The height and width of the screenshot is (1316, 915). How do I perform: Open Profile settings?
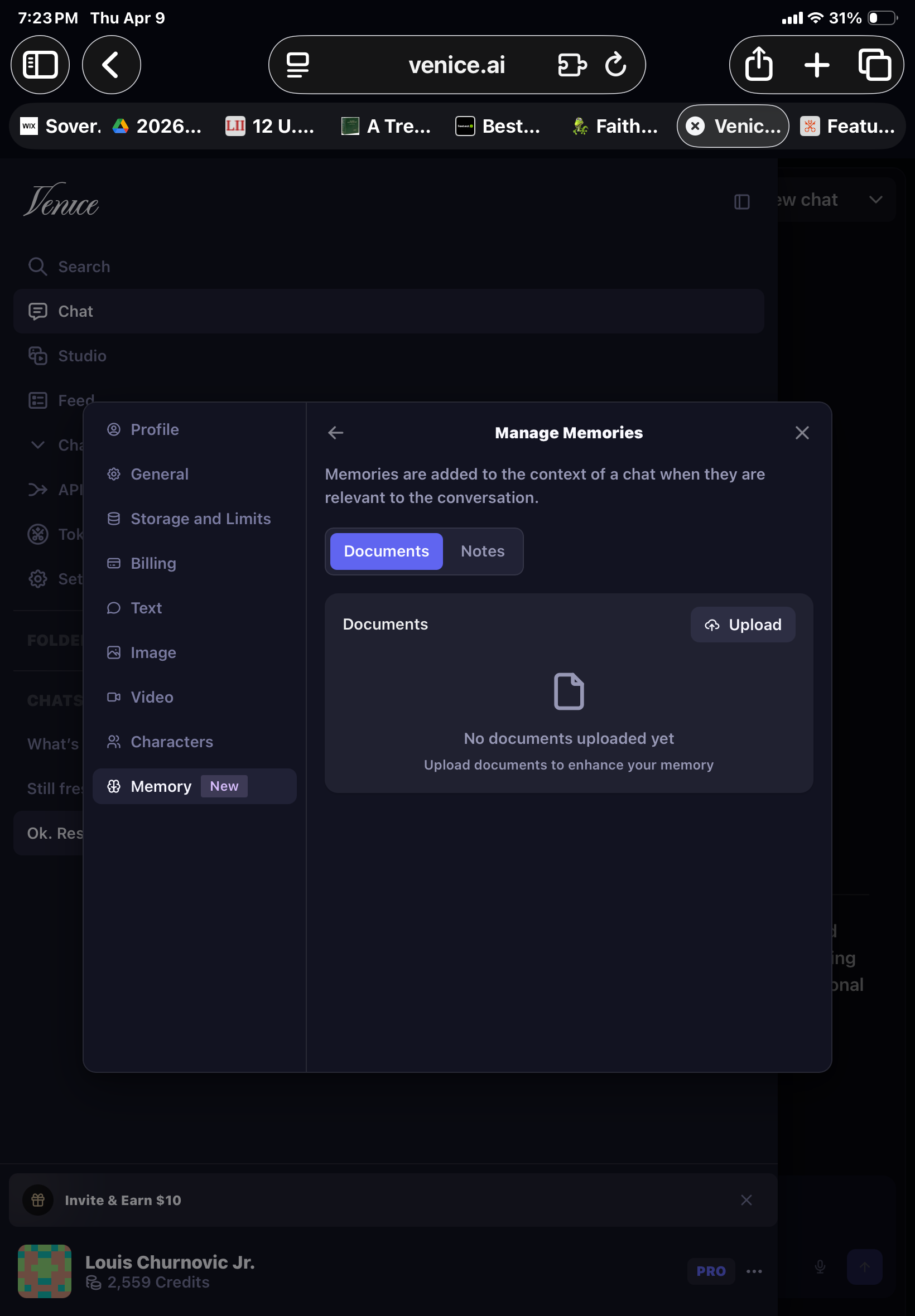point(194,430)
